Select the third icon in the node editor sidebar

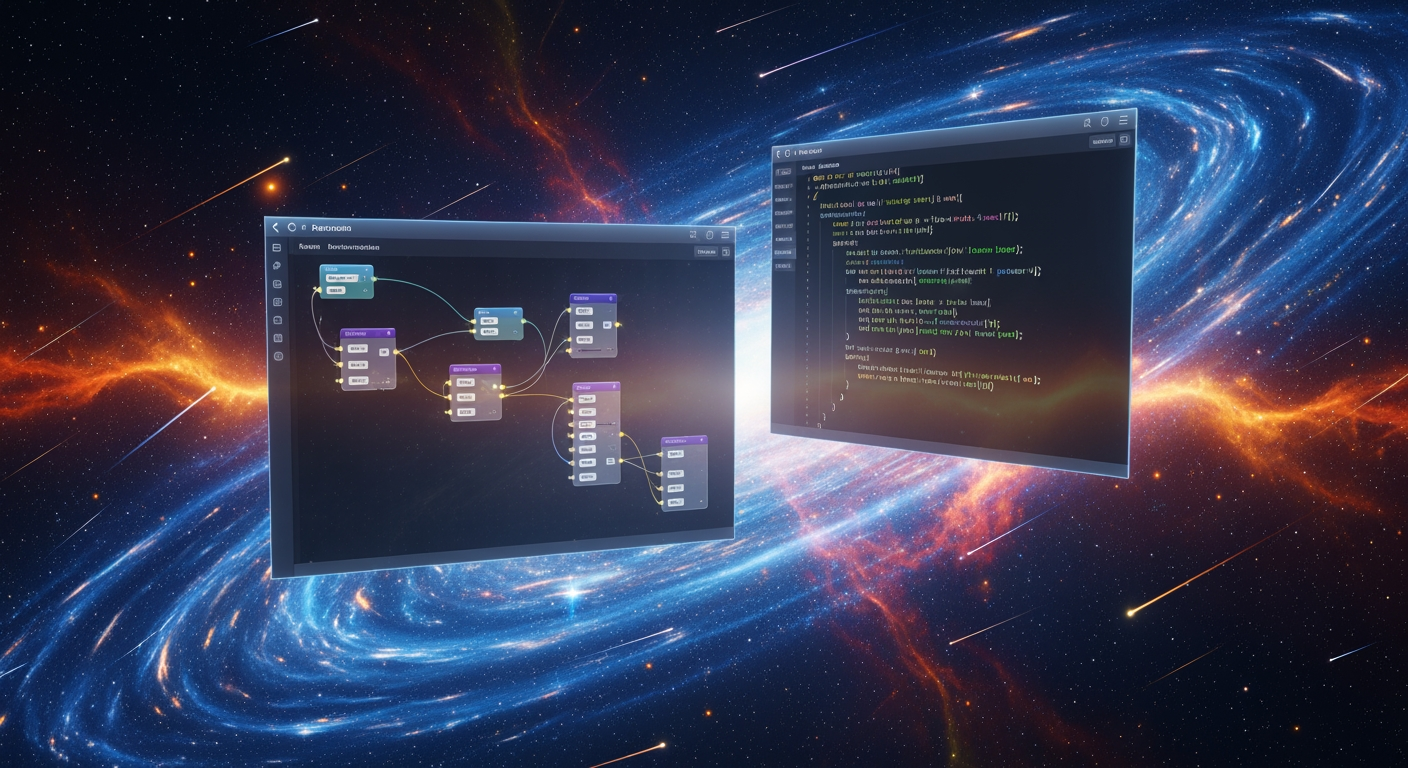tap(277, 284)
